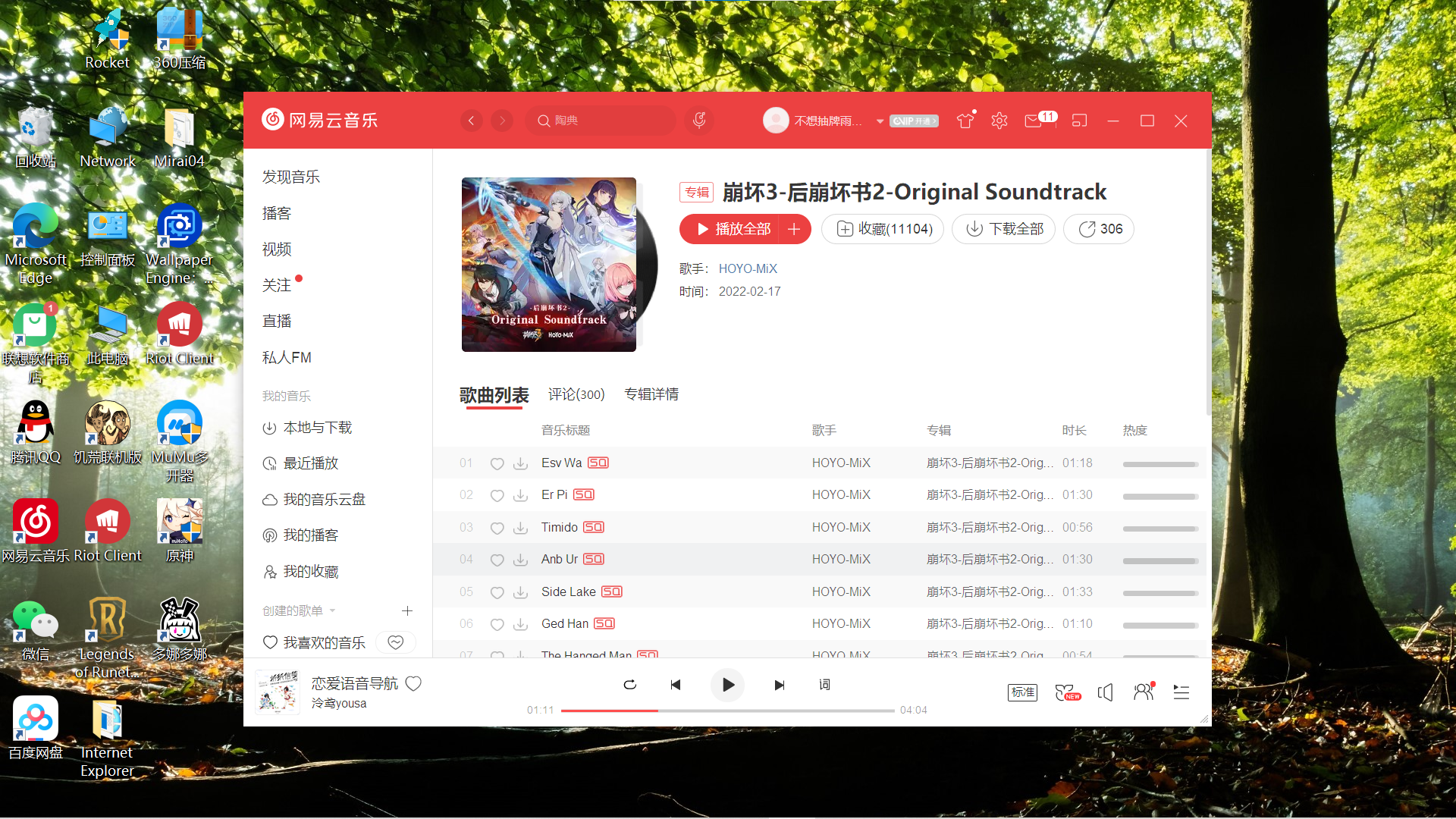Download the song Anb Ur
This screenshot has width=1456, height=819.
click(x=520, y=560)
